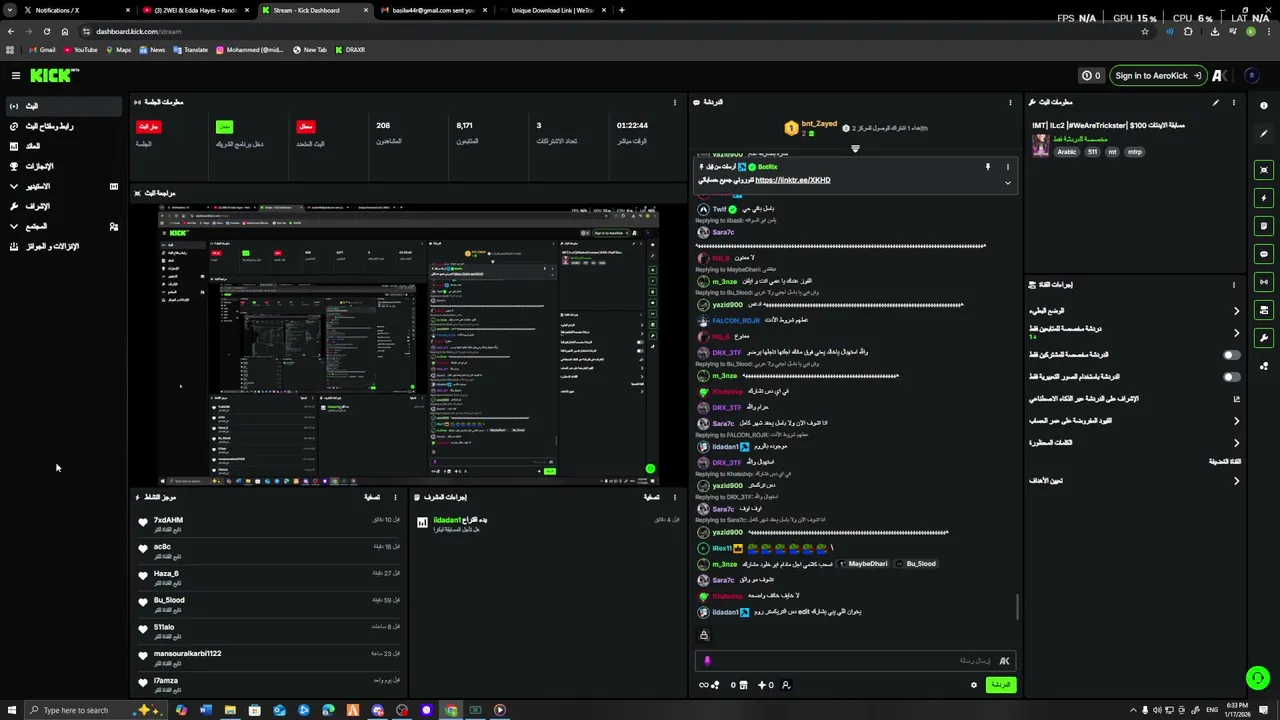The width and height of the screenshot is (1280, 720).
Task: Expand the slow mode row chevron
Action: click(x=1236, y=311)
